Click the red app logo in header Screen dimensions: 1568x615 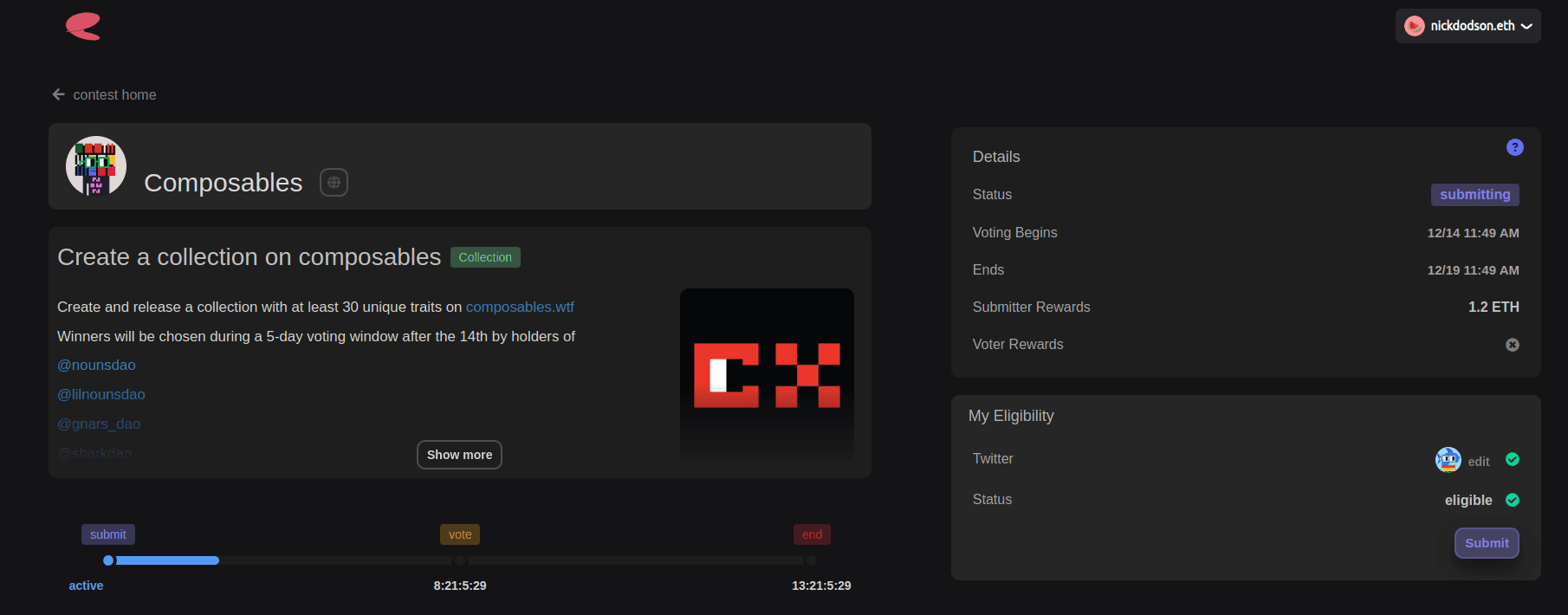(83, 26)
